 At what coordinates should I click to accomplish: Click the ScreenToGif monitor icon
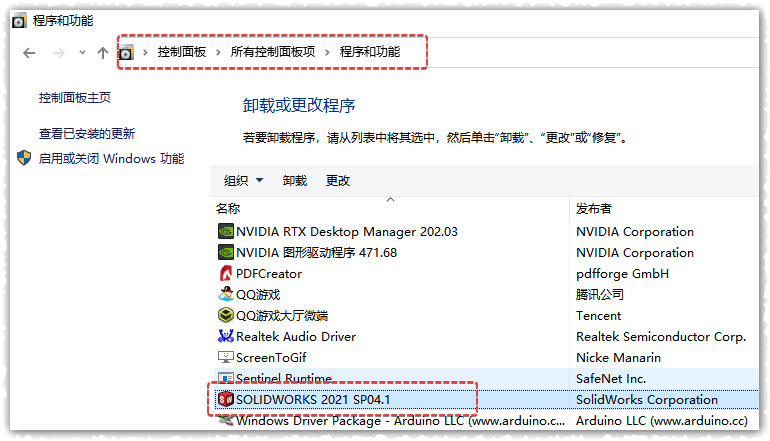[225, 357]
